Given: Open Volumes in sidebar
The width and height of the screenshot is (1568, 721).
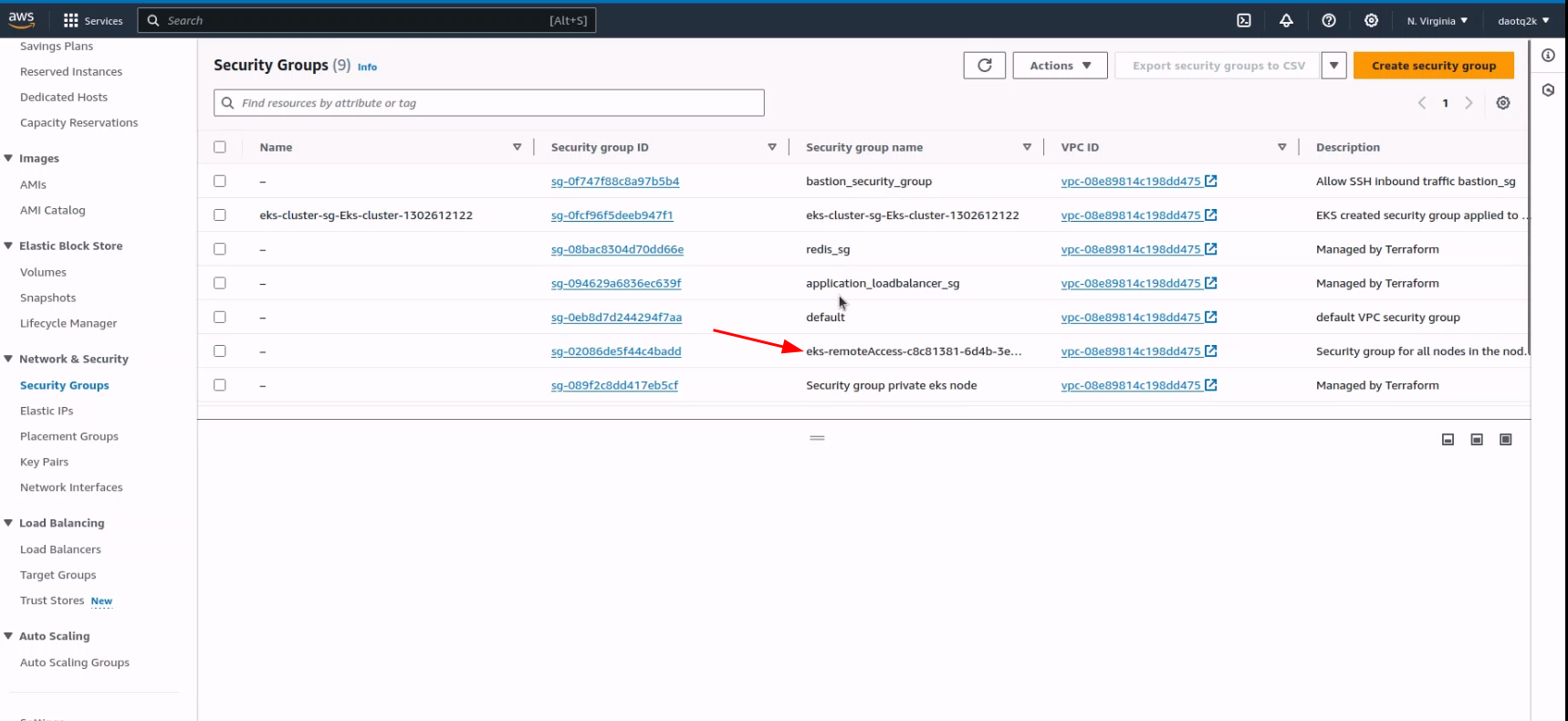Looking at the screenshot, I should [x=43, y=272].
